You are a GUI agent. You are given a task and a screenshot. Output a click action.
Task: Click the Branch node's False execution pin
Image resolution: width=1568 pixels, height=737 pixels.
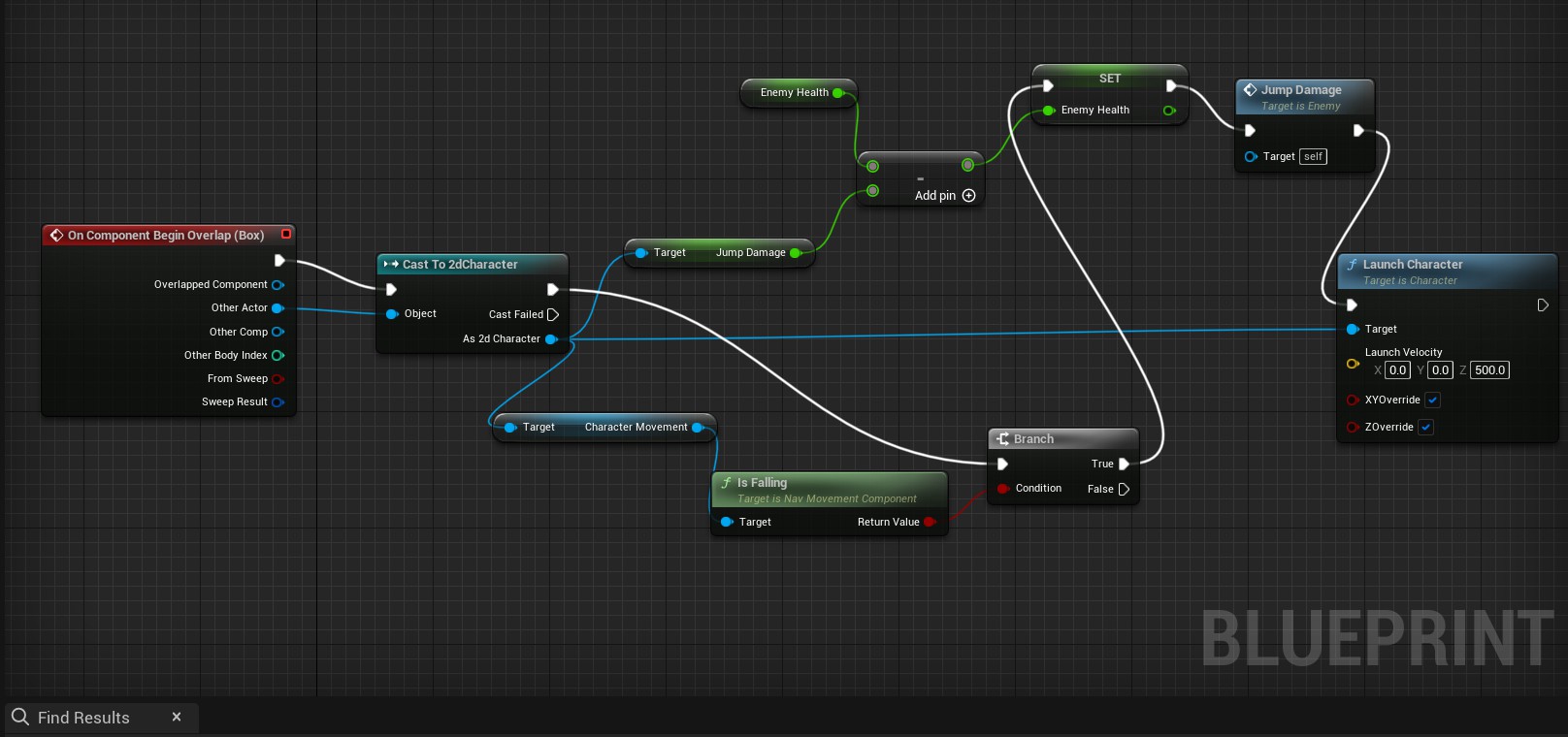click(1124, 490)
